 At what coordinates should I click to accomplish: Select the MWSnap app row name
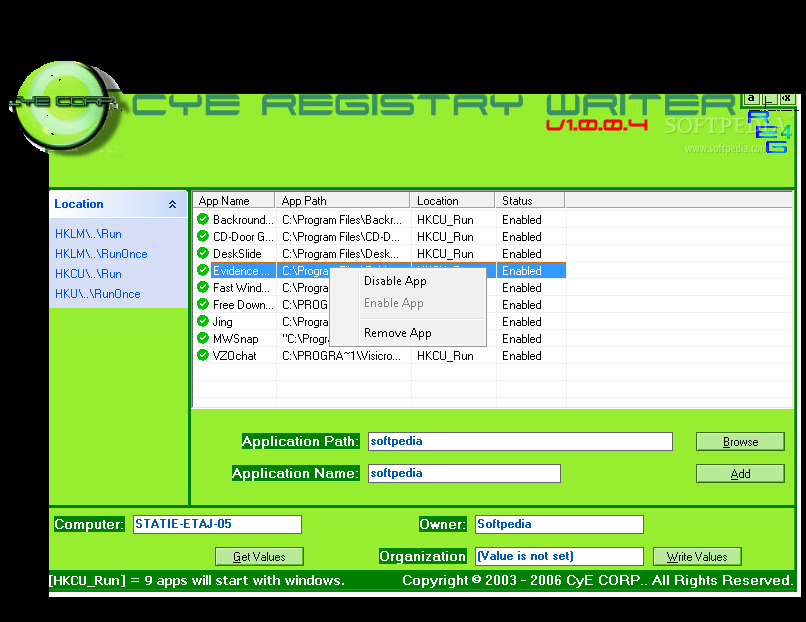(x=235, y=339)
